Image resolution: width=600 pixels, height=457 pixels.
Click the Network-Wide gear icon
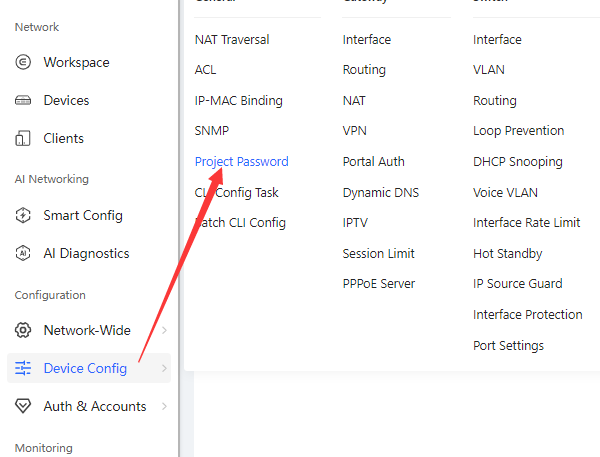point(23,330)
